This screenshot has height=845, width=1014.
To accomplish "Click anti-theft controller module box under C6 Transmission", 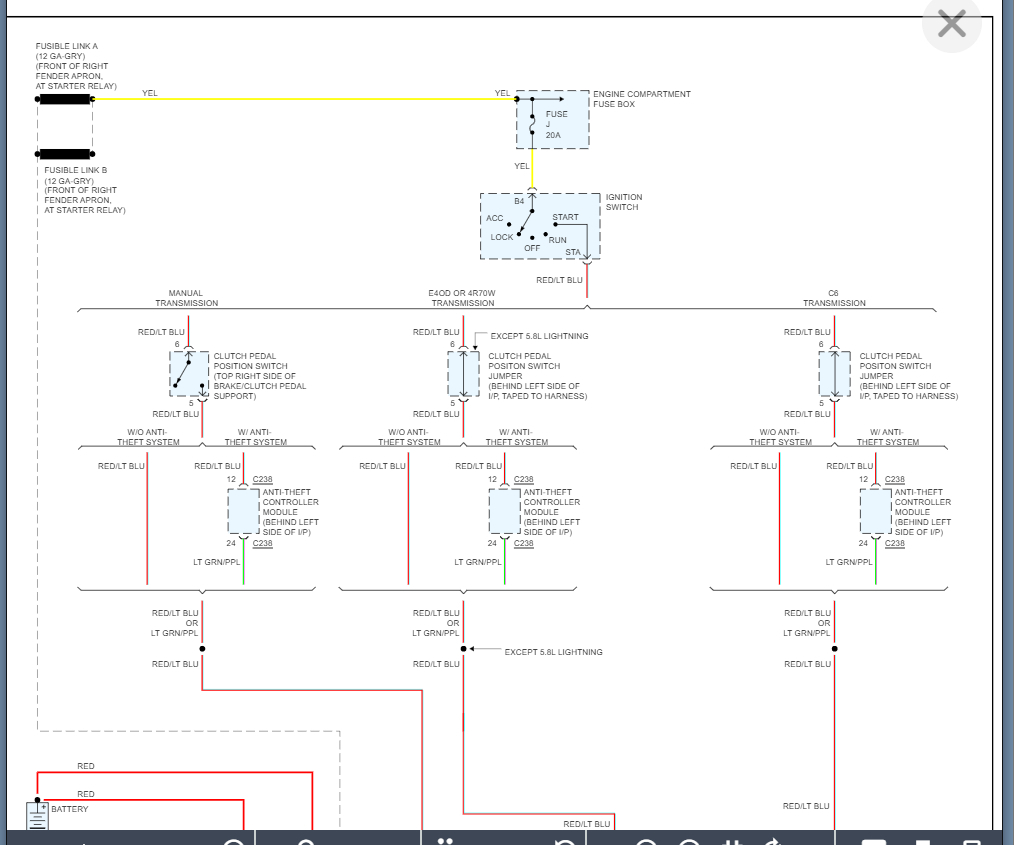I will click(876, 511).
